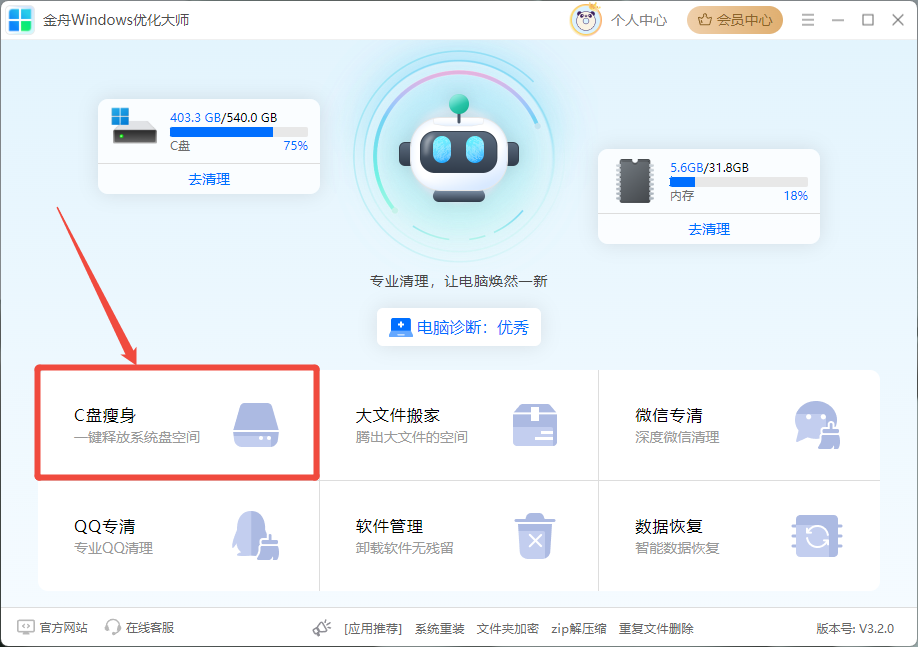
Task: Click the 深度微信清理 subtitle
Action: click(x=677, y=437)
